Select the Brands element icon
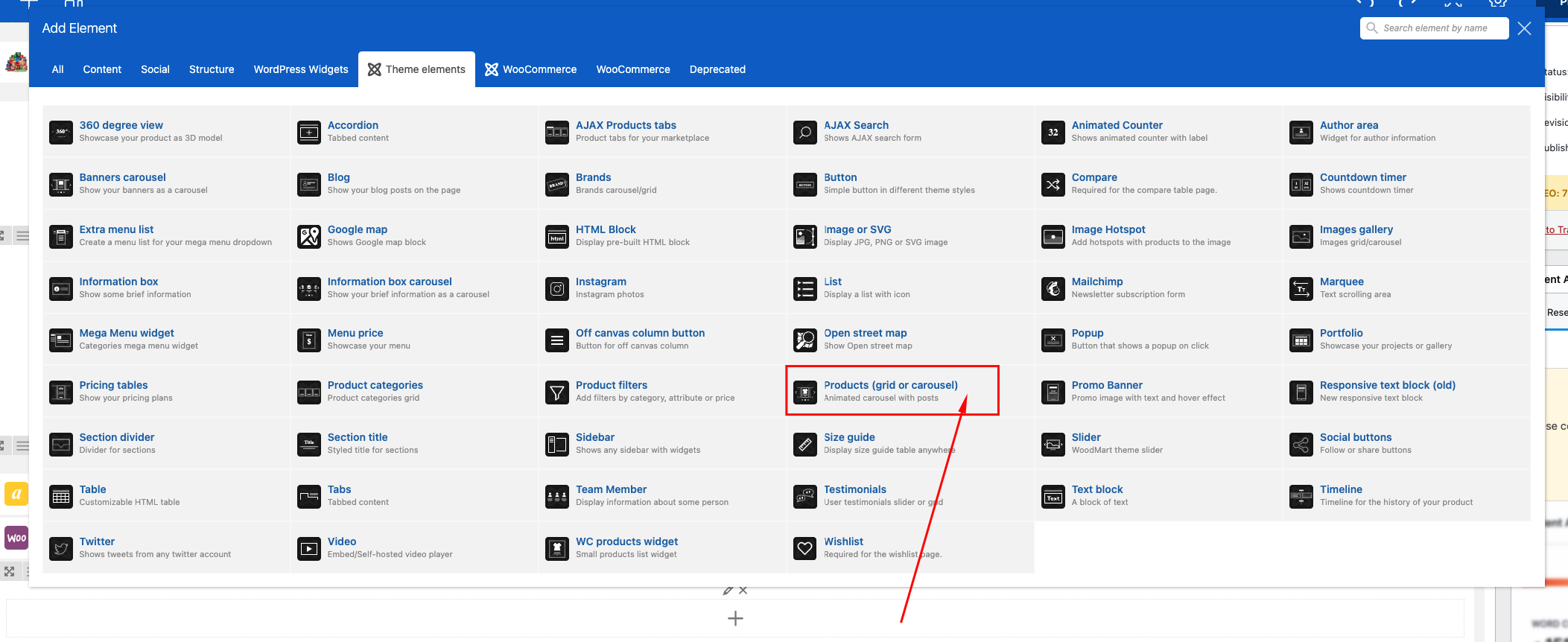This screenshot has height=642, width=1568. click(x=557, y=184)
